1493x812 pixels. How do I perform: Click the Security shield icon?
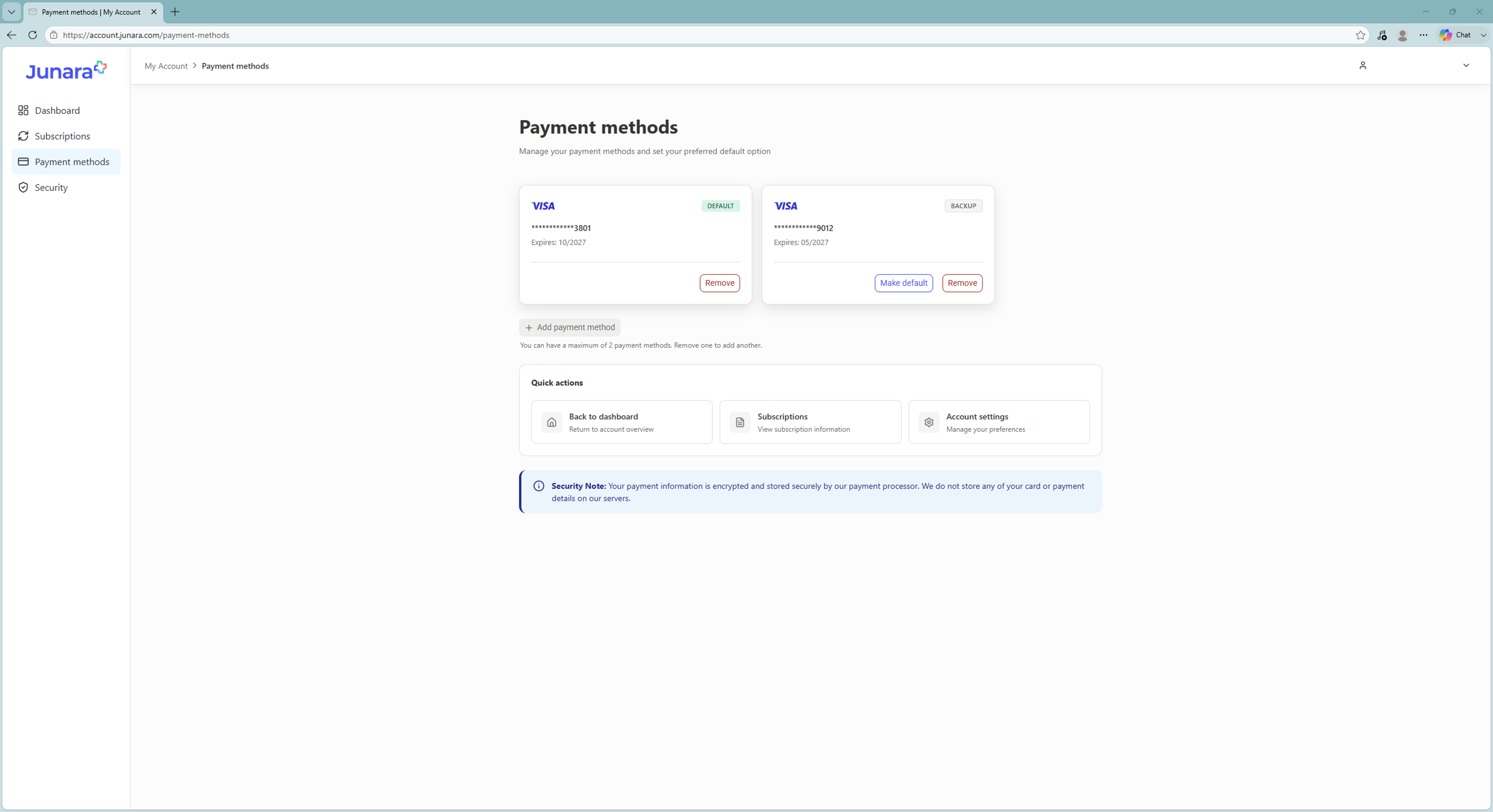tap(23, 187)
